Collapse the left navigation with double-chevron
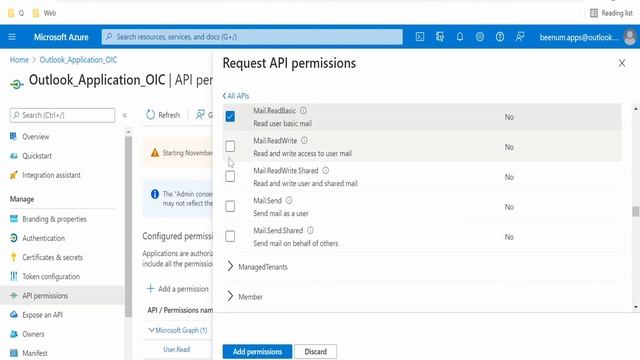640x360 pixels. pyautogui.click(x=125, y=116)
